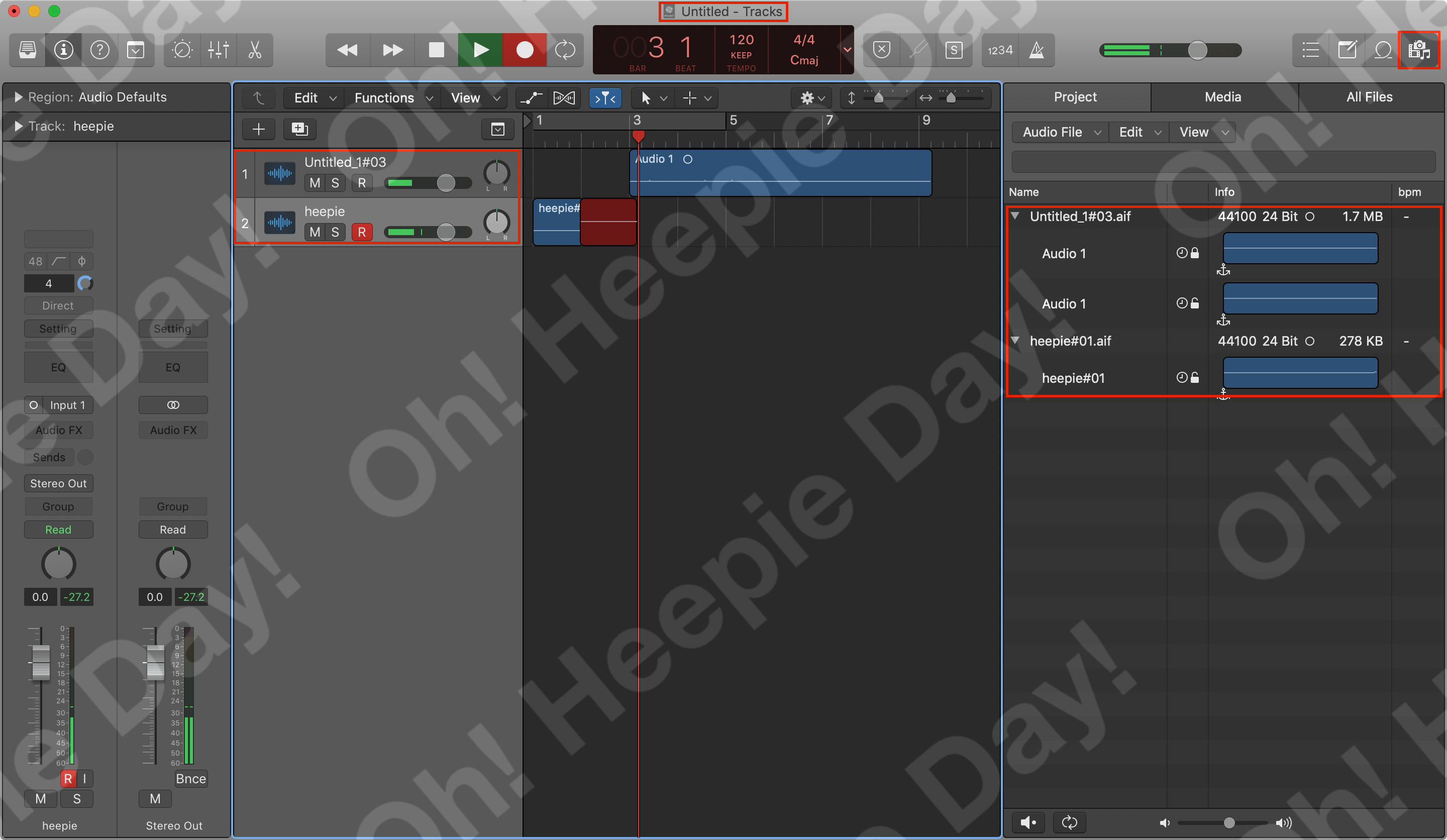
Task: Click the browser preview play speaker button
Action: pos(1028,823)
